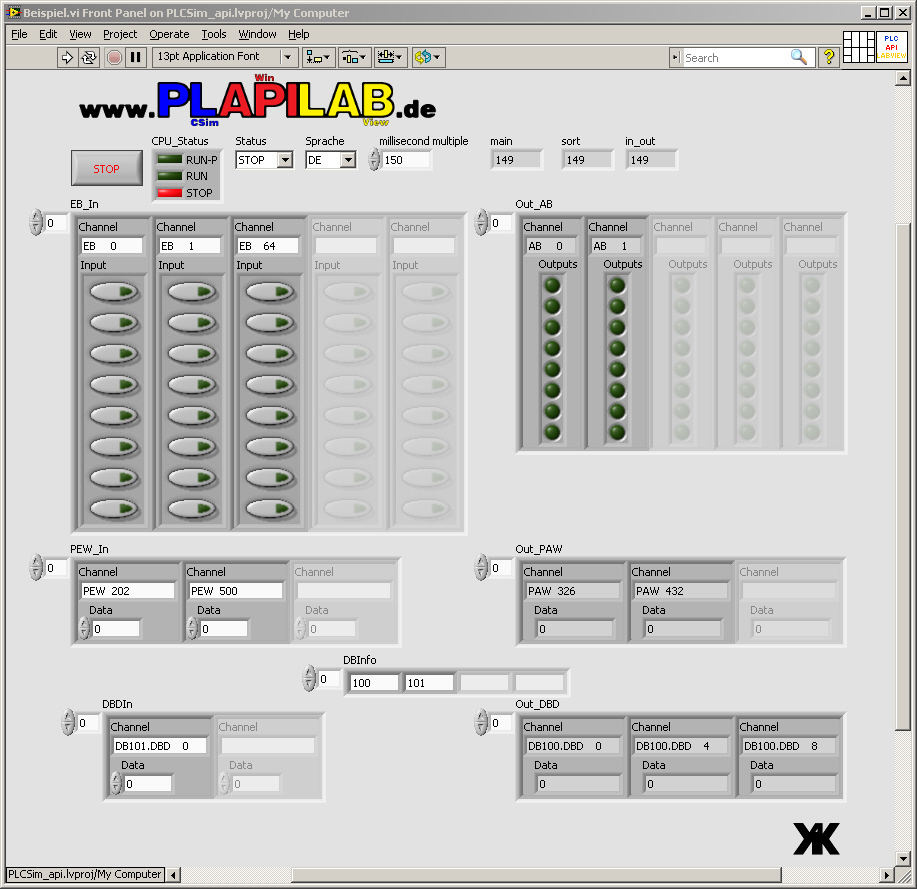Open the Align Objects toolbar tool
Screen dimensions: 917x889
(x=320, y=57)
